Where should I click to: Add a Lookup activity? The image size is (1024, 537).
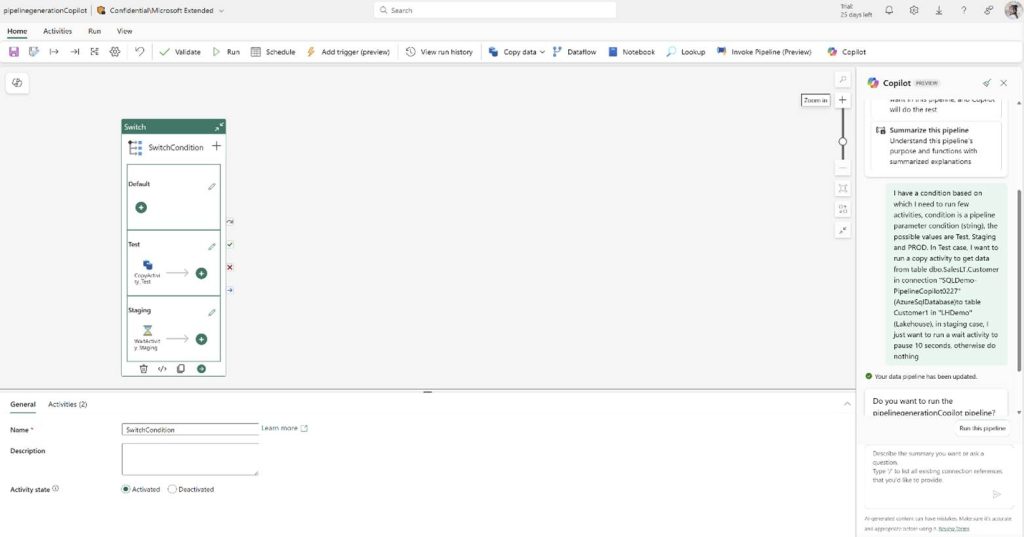[686, 52]
